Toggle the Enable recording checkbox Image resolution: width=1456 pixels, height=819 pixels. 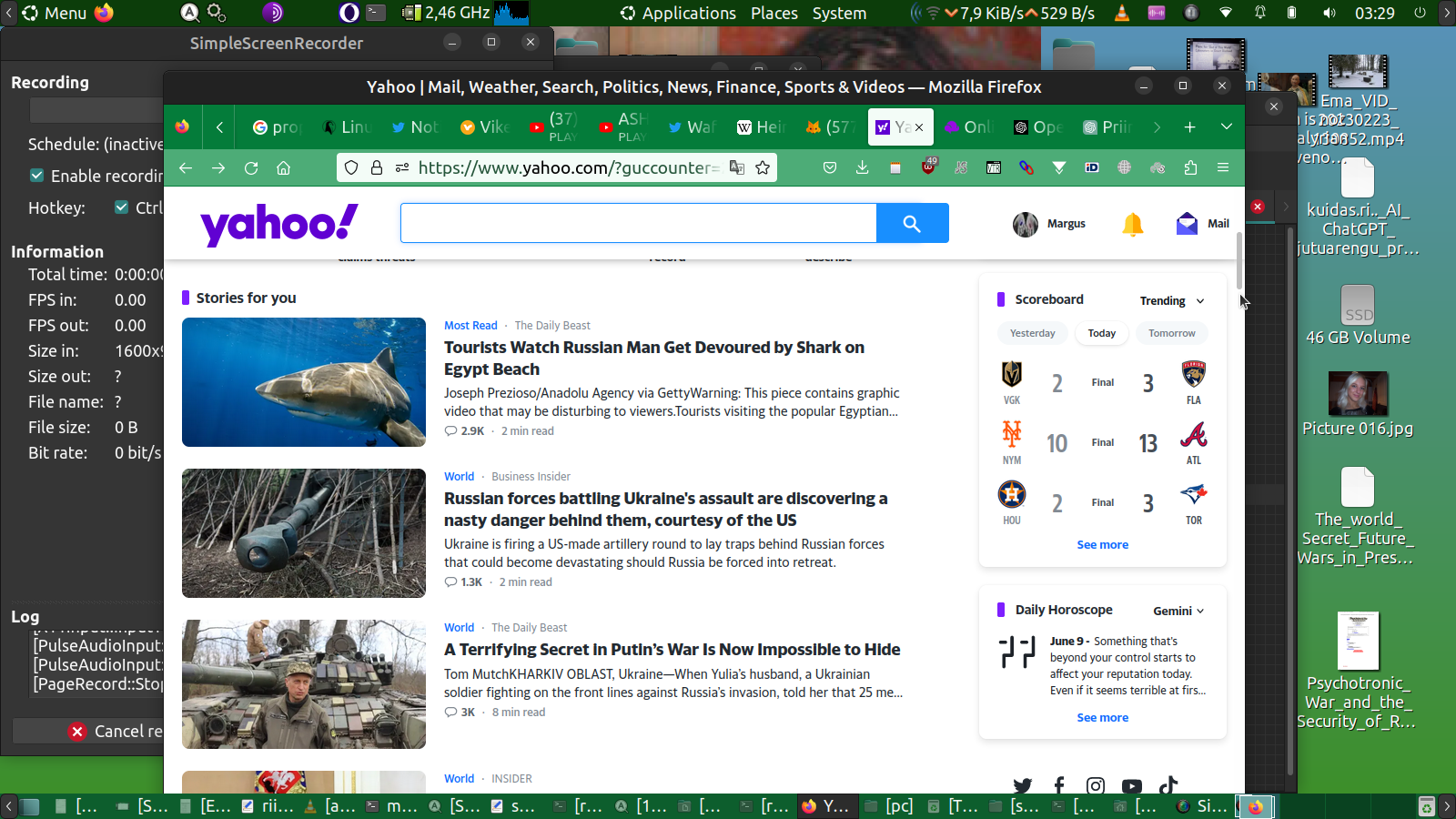(x=37, y=176)
